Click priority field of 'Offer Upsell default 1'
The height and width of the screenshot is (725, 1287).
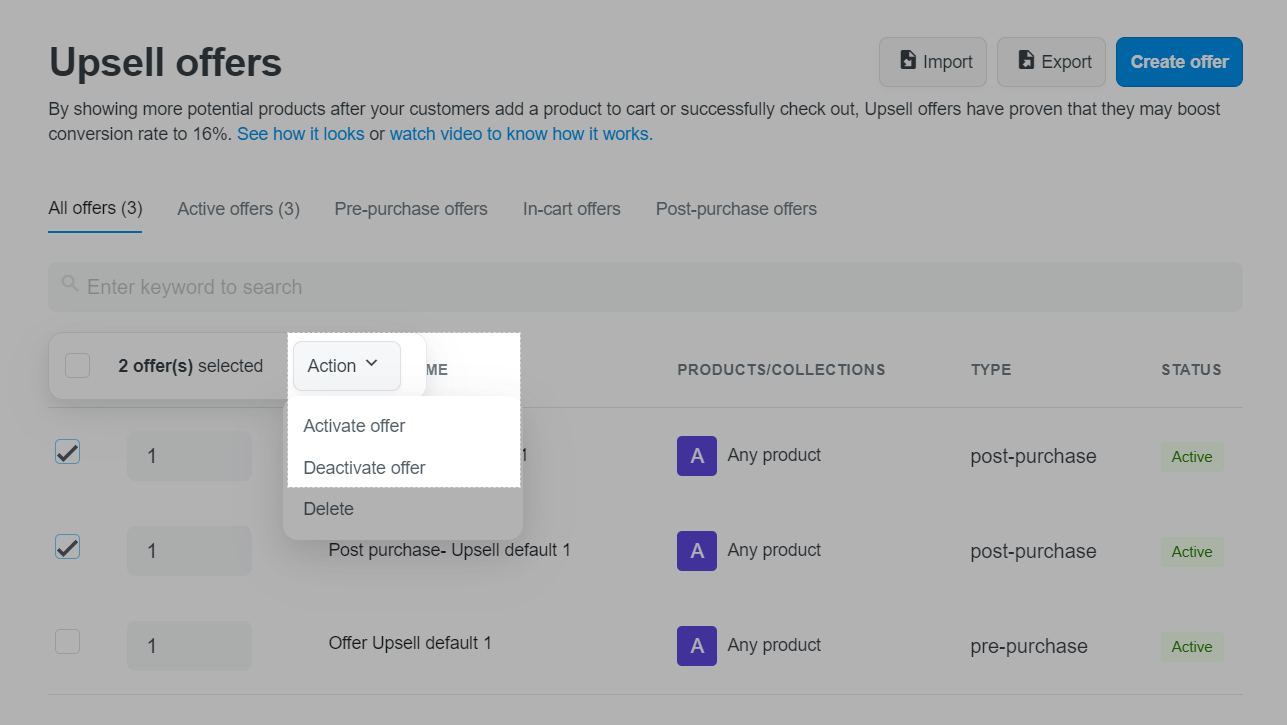(189, 646)
